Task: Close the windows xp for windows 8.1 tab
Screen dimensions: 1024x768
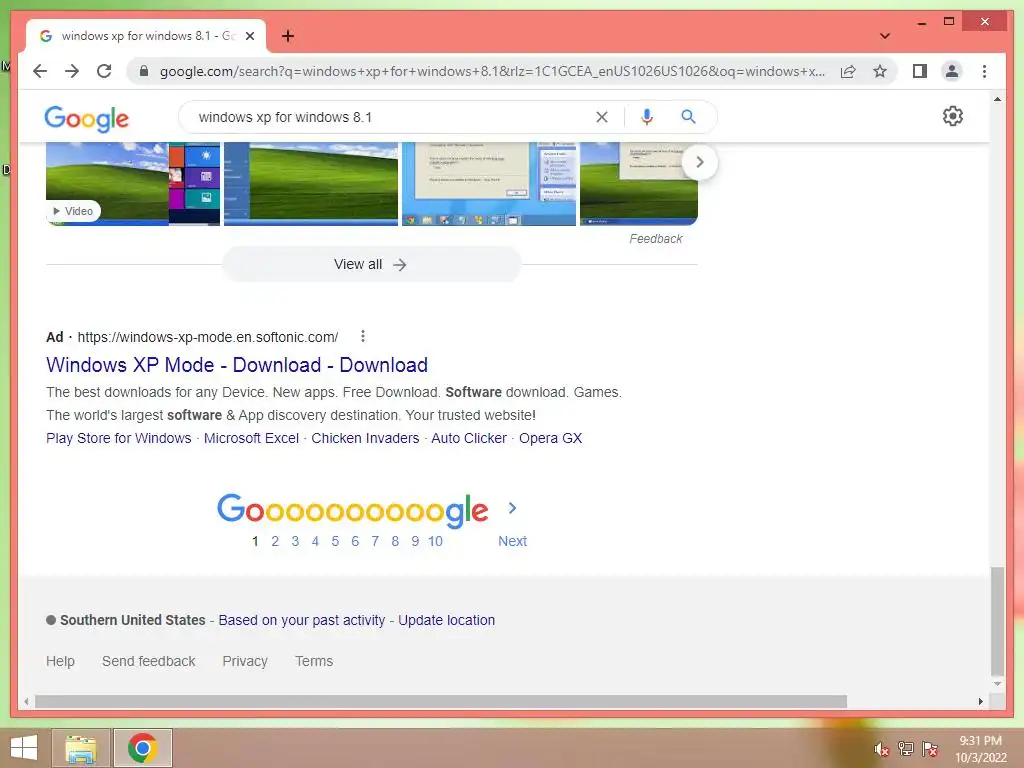Action: click(249, 36)
